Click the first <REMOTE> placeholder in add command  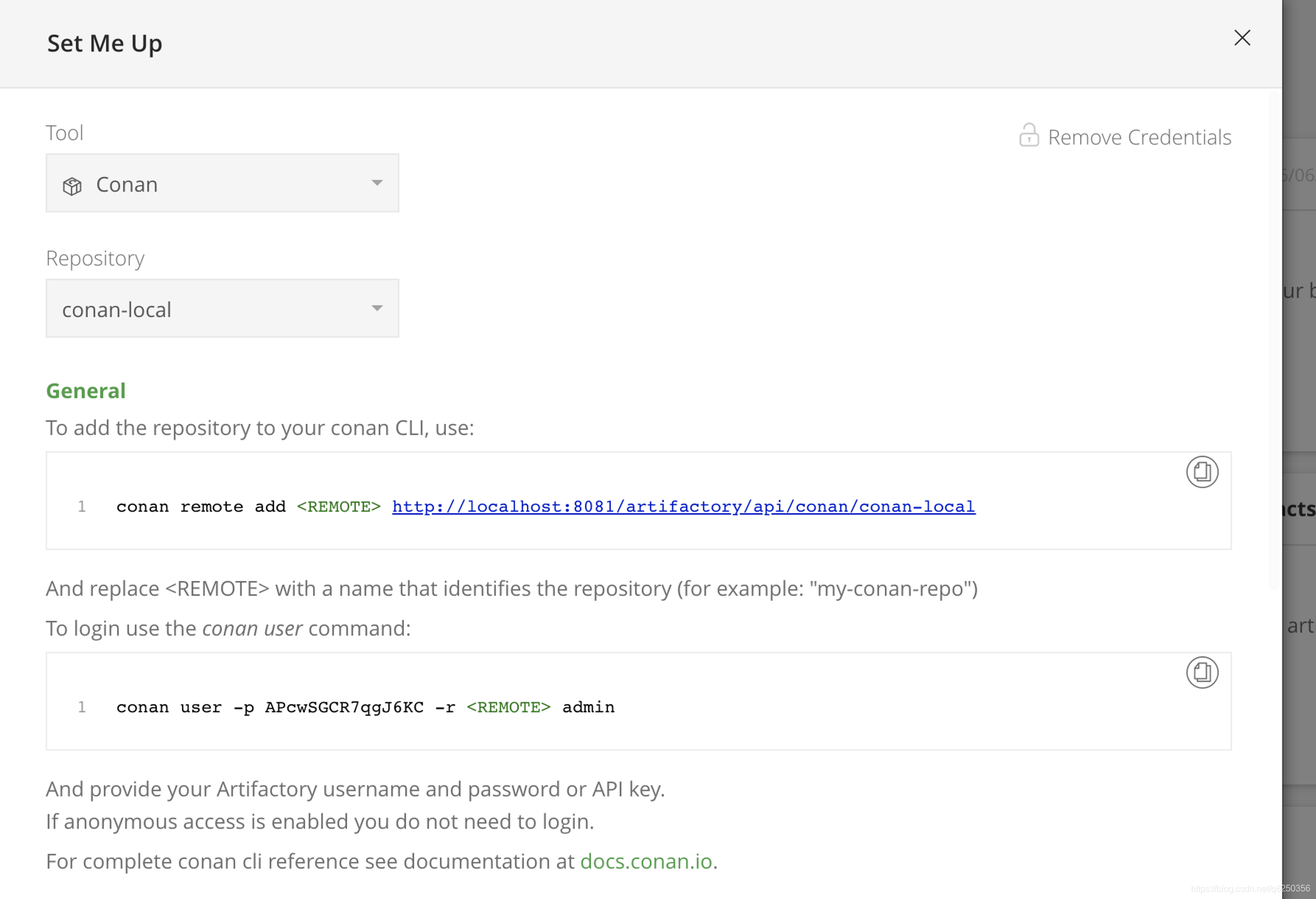339,506
